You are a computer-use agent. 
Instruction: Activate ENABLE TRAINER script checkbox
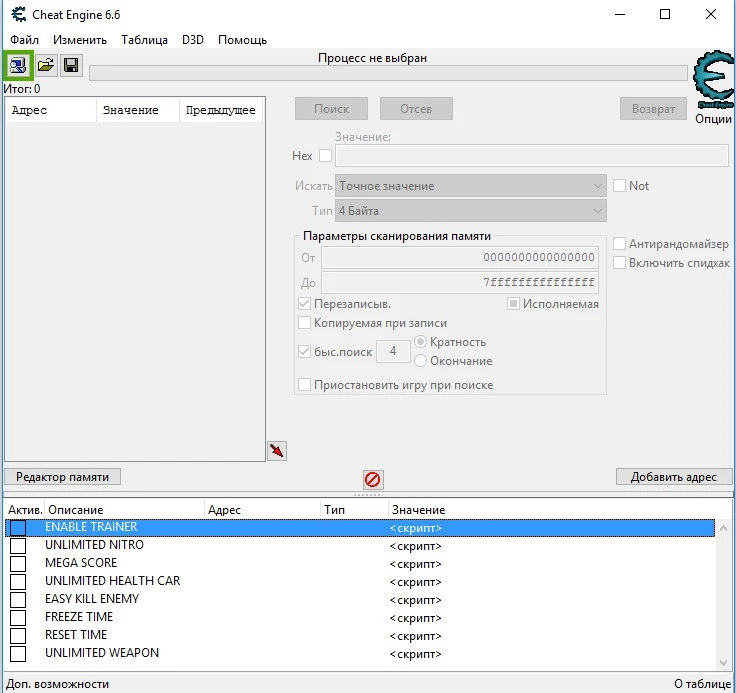tap(18, 528)
